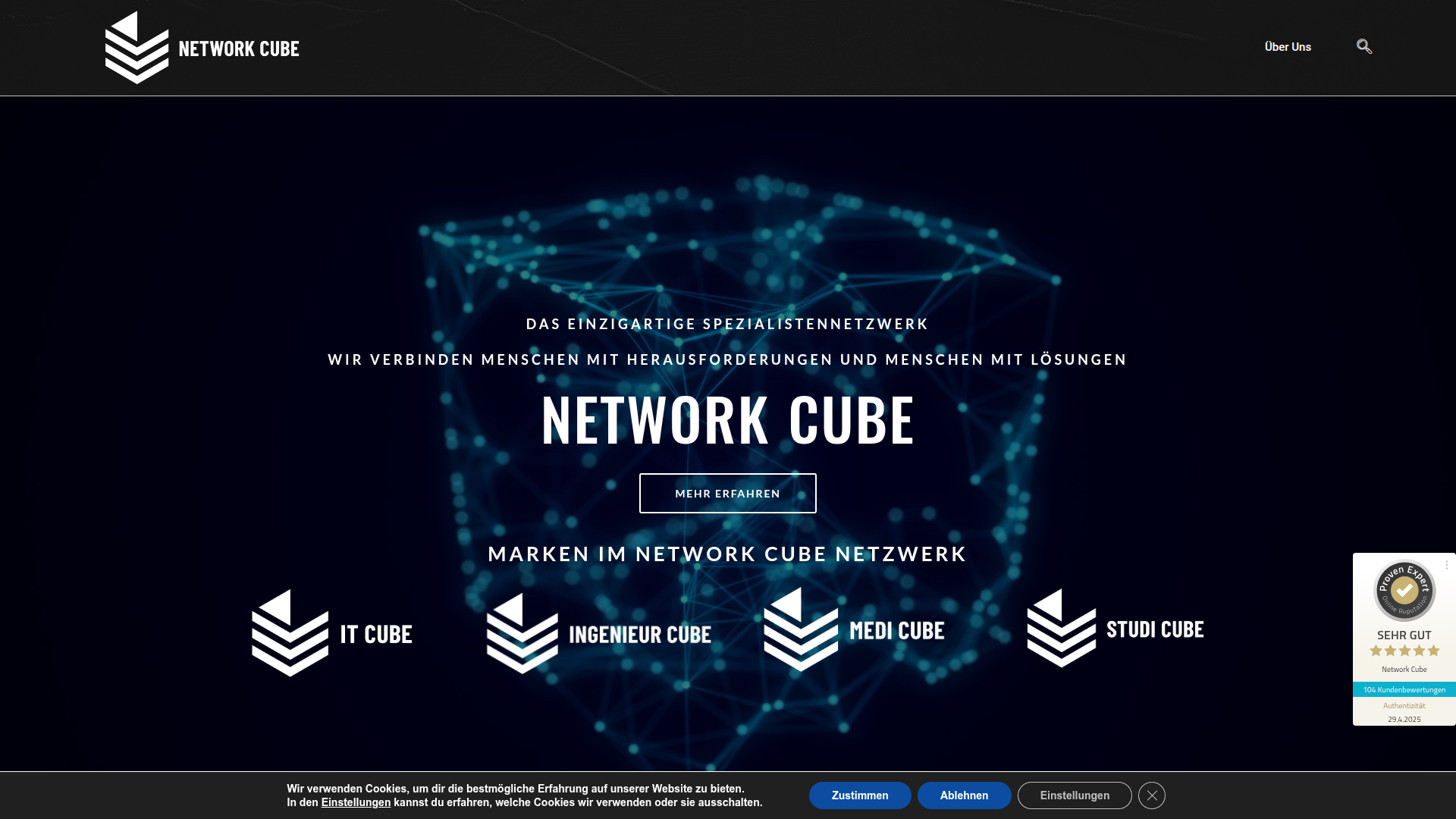Open the Ingenieur Cube brand logo
This screenshot has width=1456, height=819.
(x=599, y=633)
